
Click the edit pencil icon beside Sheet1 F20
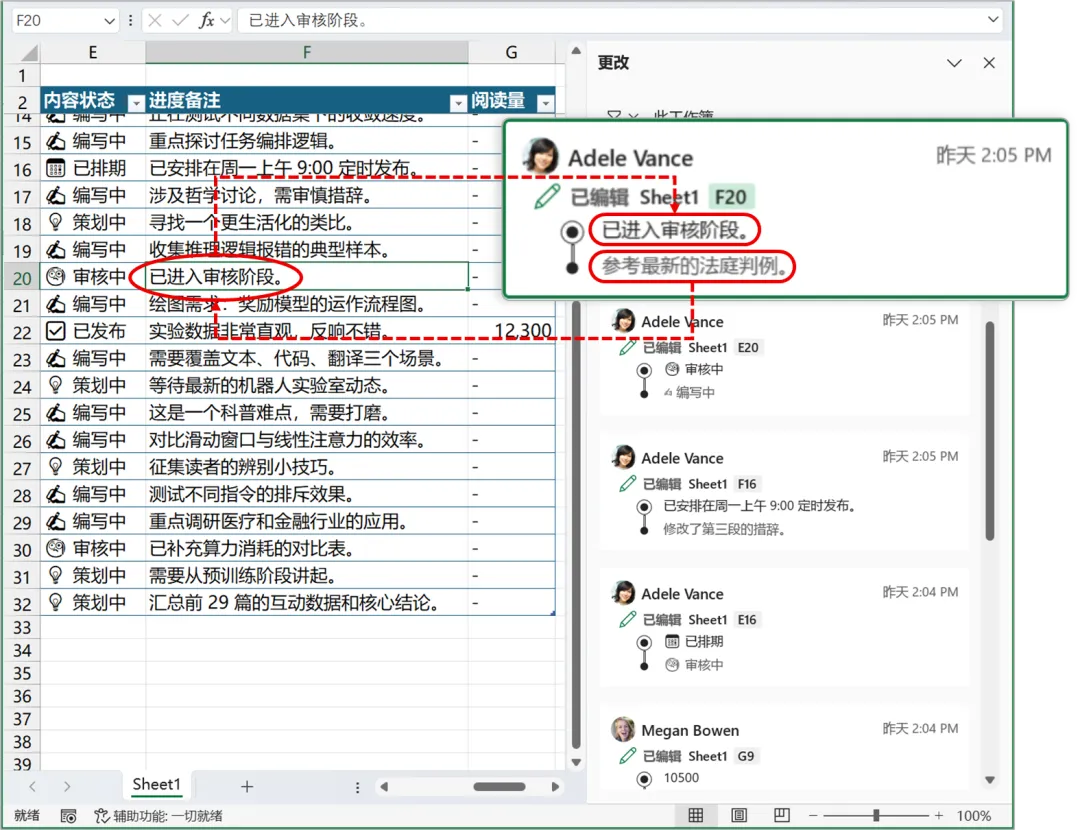pos(547,197)
